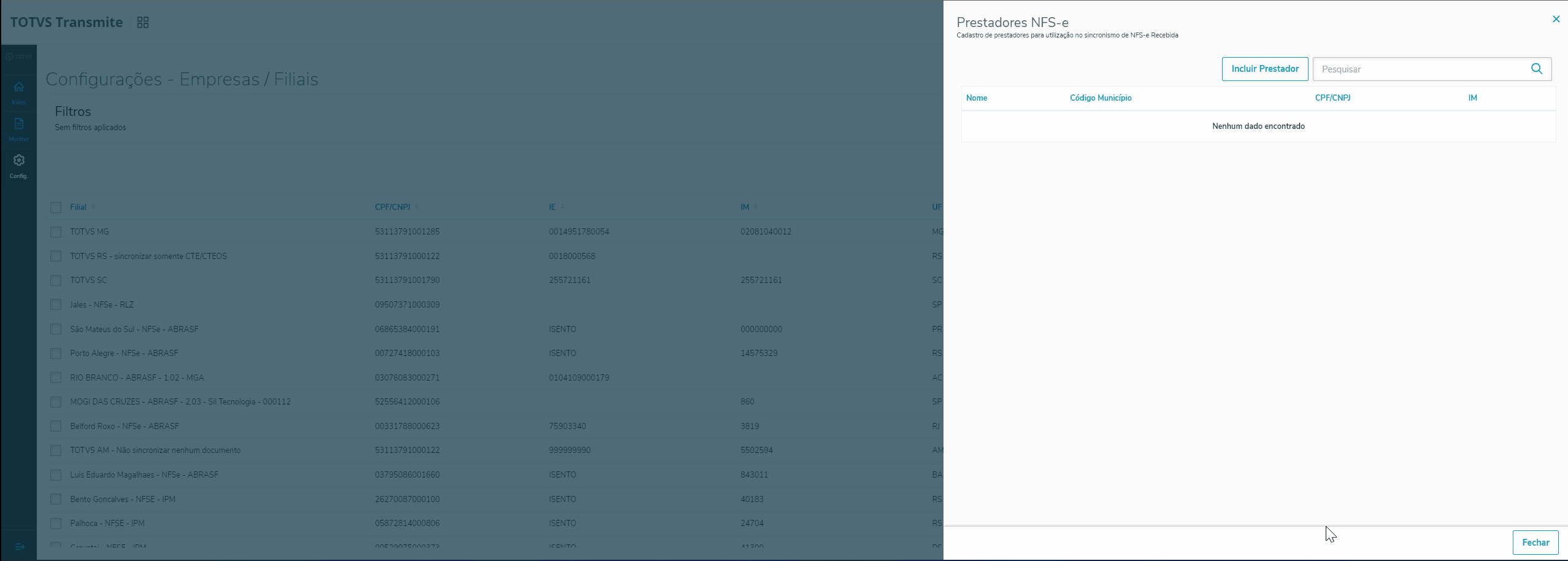The width and height of the screenshot is (1568, 561).
Task: Close the Prestadores NFS-e panel with the X
Action: [1556, 19]
